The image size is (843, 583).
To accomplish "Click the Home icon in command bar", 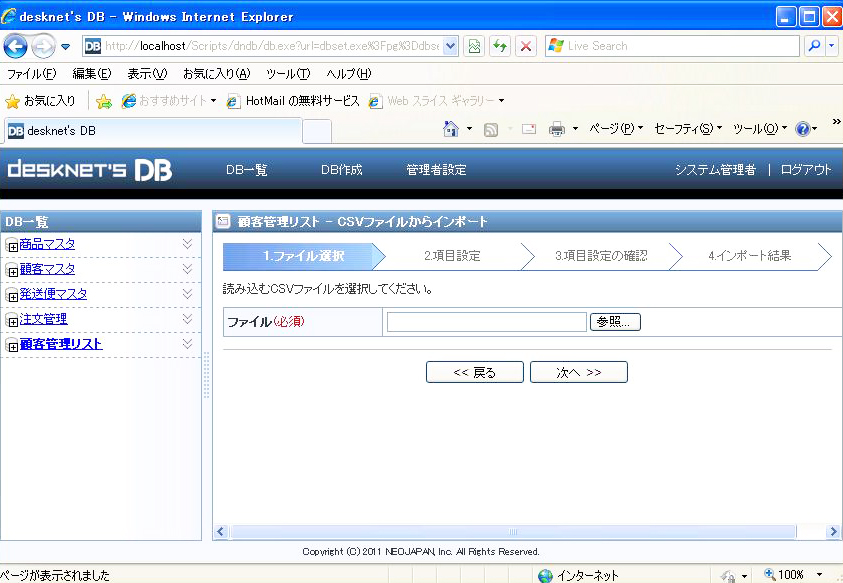I will [x=450, y=129].
